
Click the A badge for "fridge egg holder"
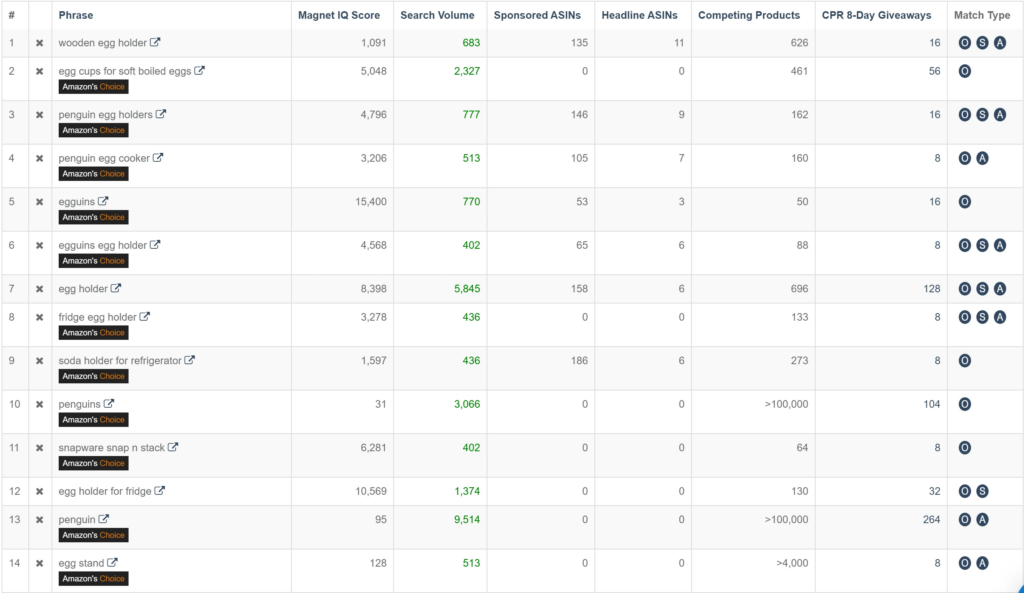(x=997, y=317)
